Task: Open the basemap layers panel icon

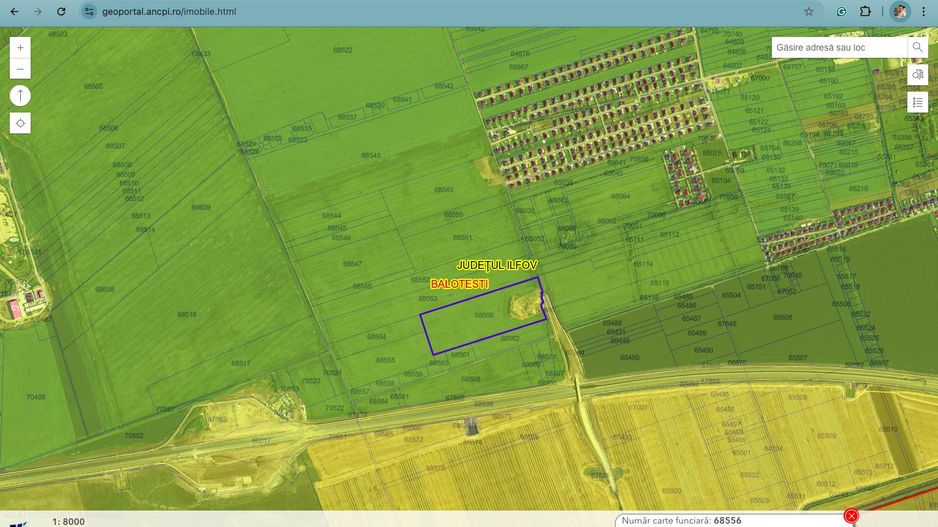Action: point(917,75)
